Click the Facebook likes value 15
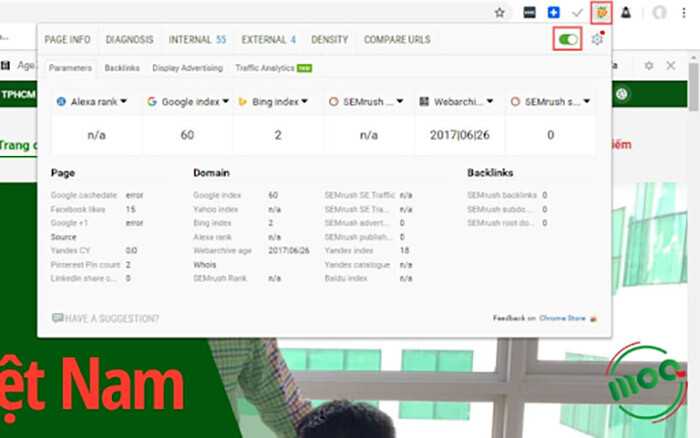 pos(130,209)
